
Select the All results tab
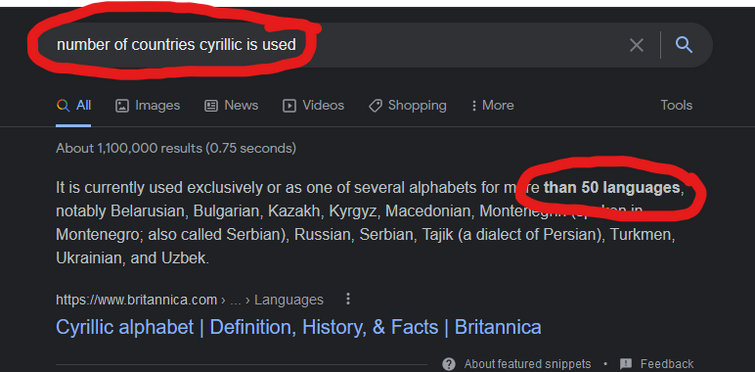coord(74,105)
